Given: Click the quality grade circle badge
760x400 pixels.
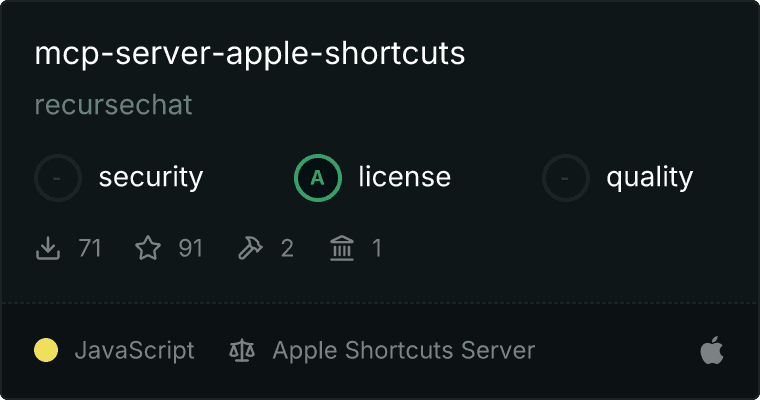Looking at the screenshot, I should pos(566,178).
